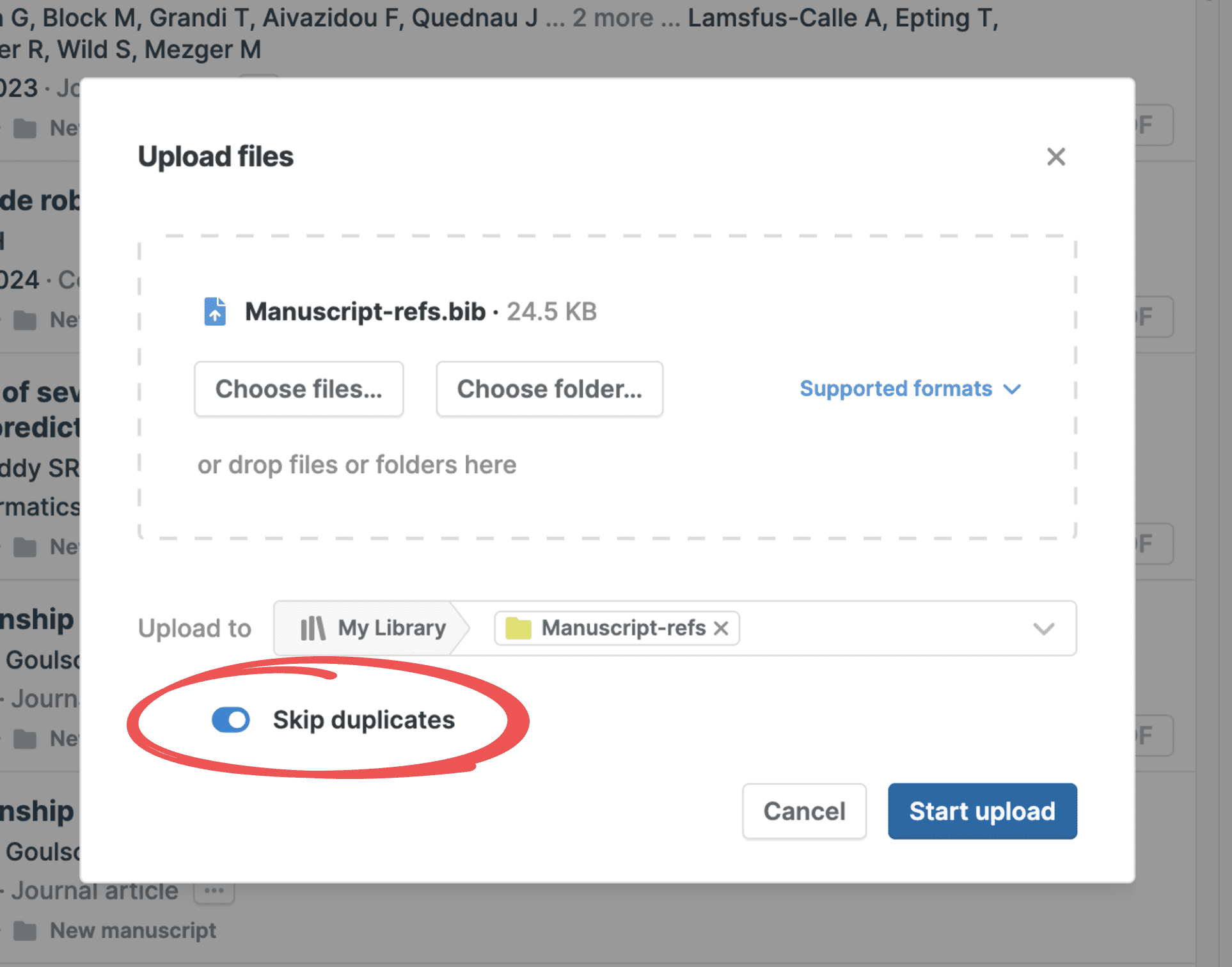Click the My Library books icon
The height and width of the screenshot is (967, 1232).
[313, 628]
